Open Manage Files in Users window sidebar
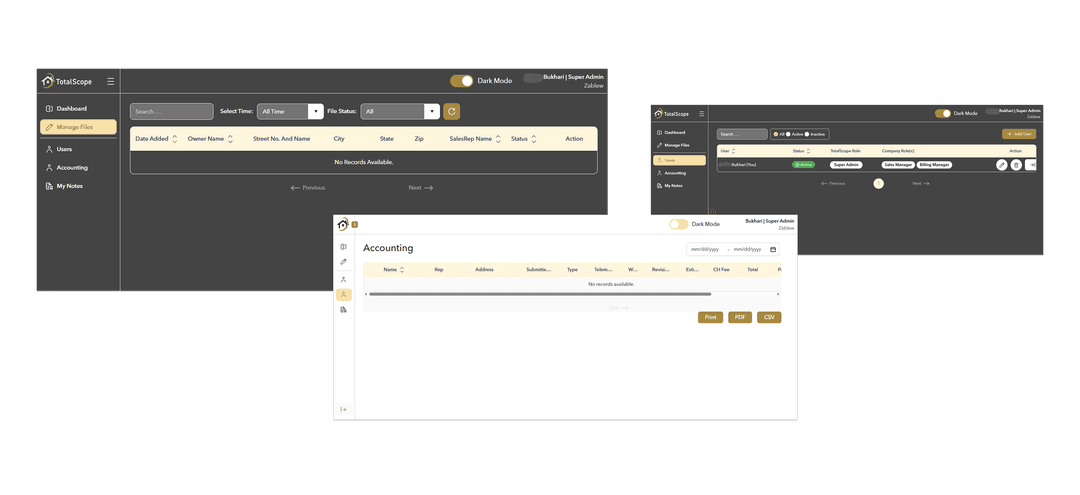1080x495 pixels. coord(673,145)
